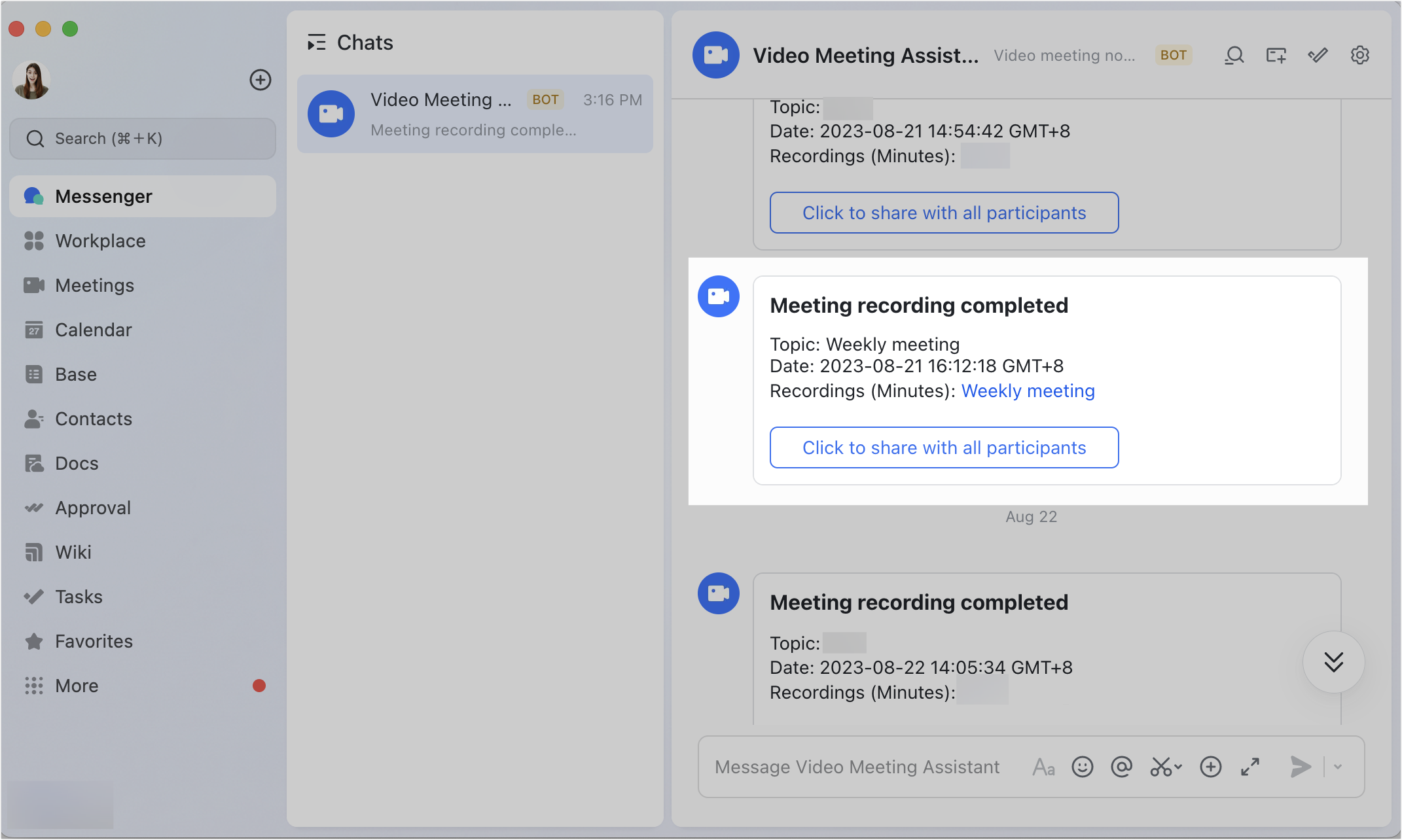
Task: Open the Video Meeting Assistant search icon
Action: point(1234,55)
